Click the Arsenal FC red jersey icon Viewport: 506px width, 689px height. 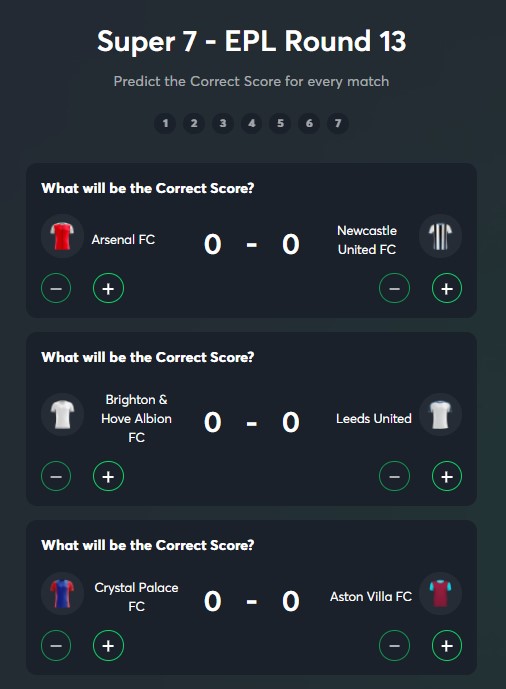click(62, 236)
